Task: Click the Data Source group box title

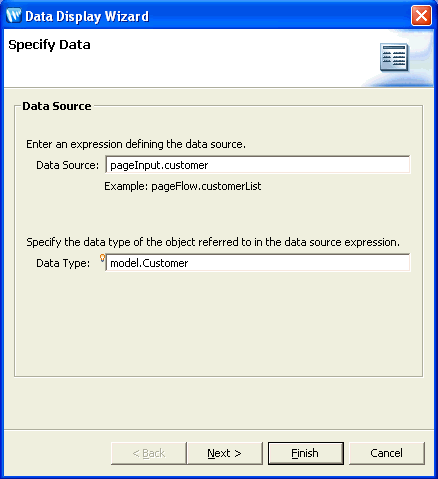Action: 57,106
